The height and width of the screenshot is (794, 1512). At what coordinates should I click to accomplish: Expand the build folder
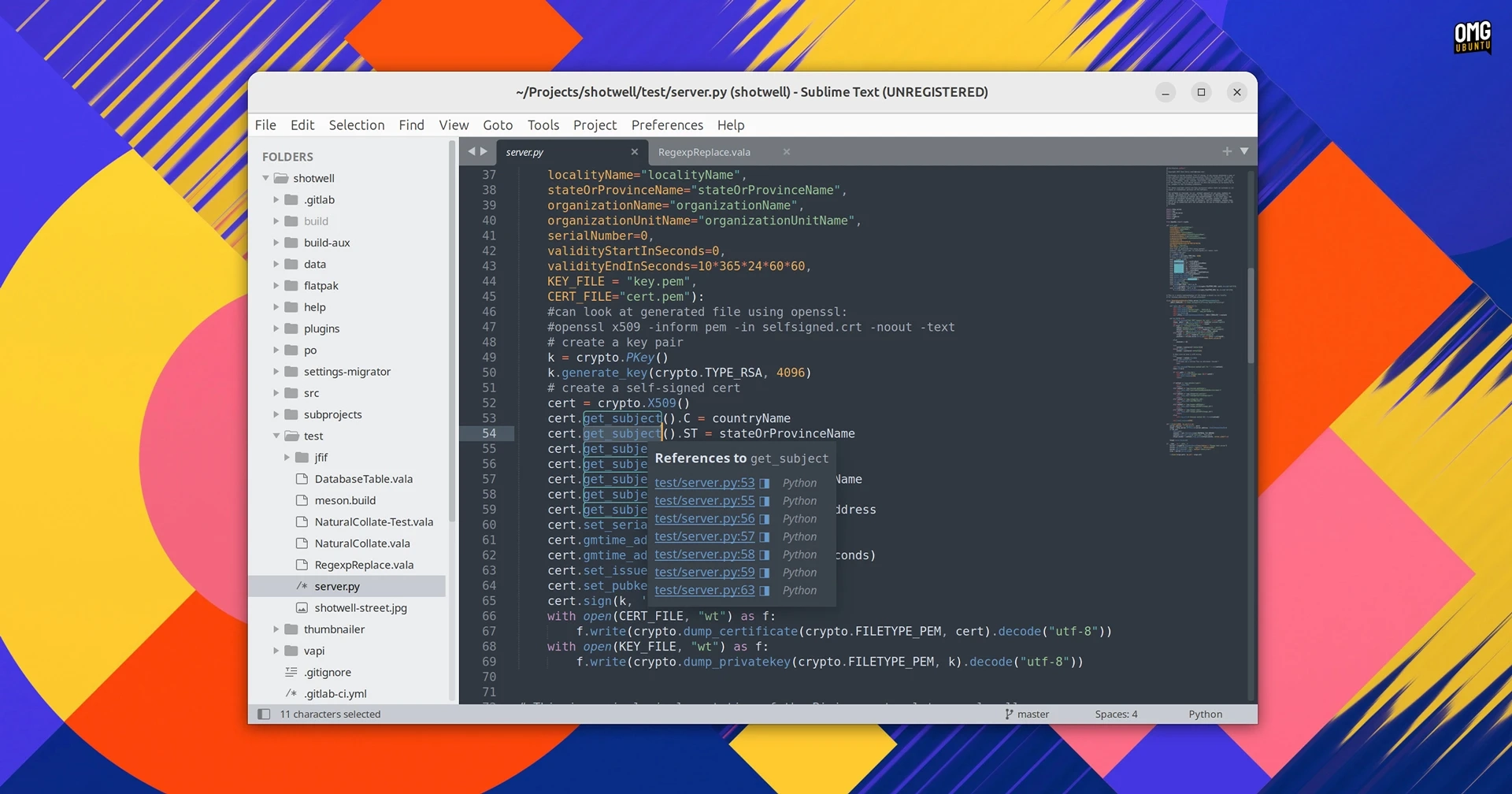(276, 221)
